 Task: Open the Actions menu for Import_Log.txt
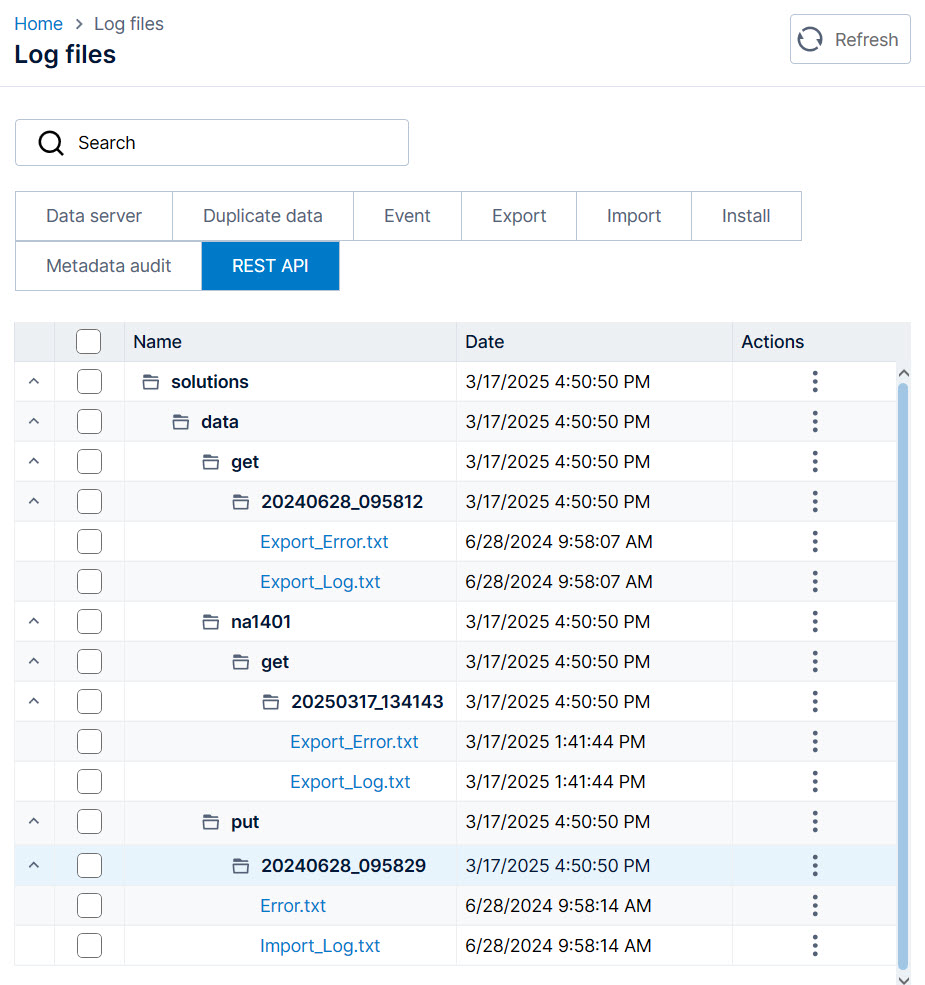815,945
